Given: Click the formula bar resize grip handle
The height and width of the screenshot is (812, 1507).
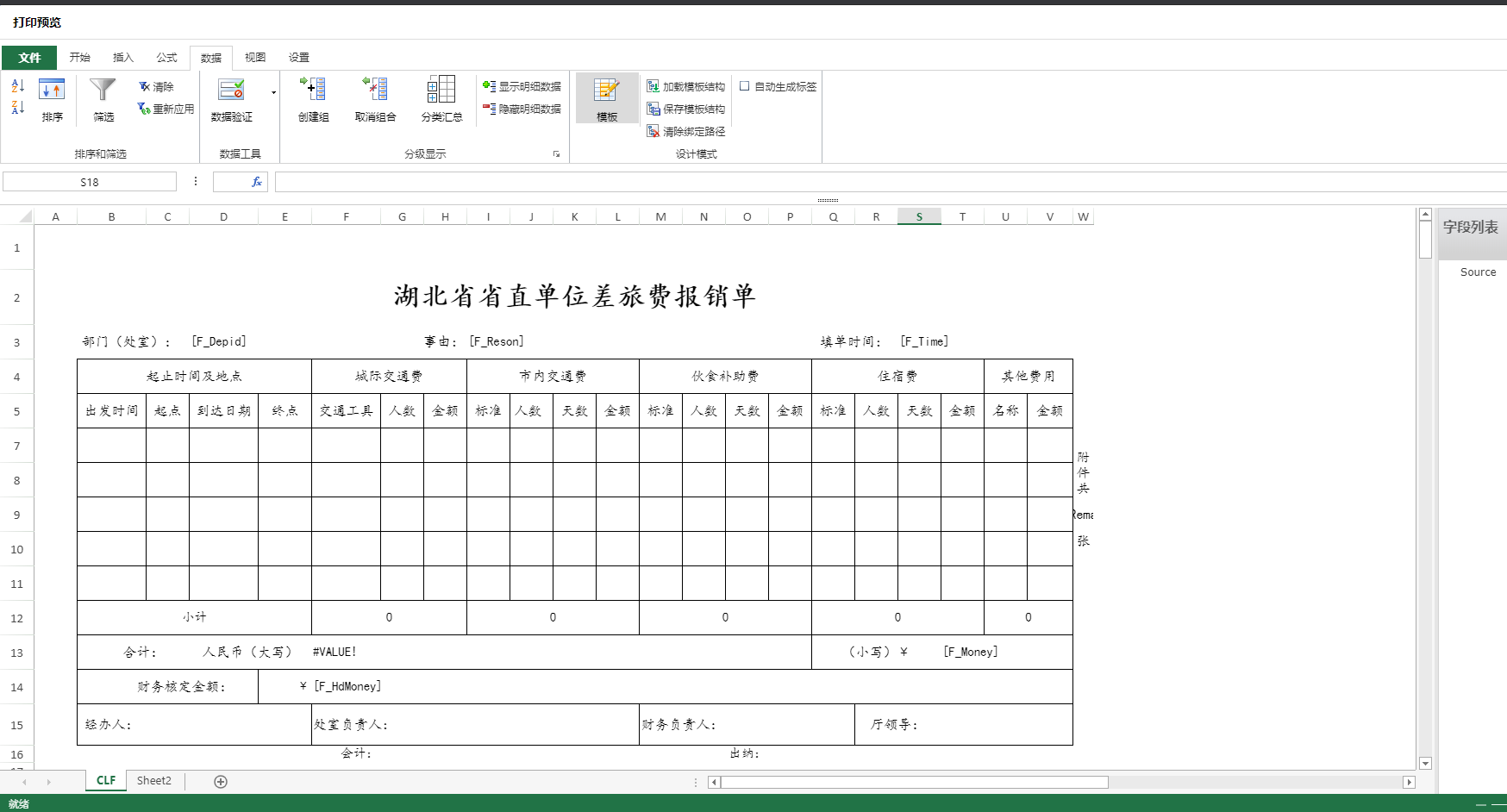Looking at the screenshot, I should pos(829,200).
